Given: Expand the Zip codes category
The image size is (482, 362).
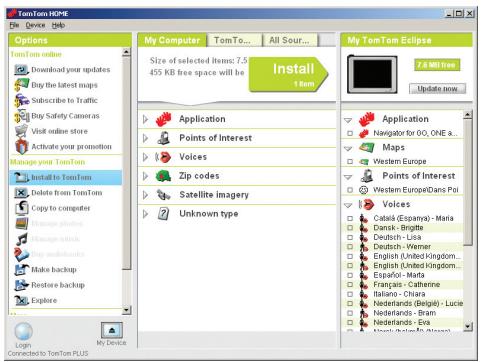Looking at the screenshot, I should [x=145, y=176].
